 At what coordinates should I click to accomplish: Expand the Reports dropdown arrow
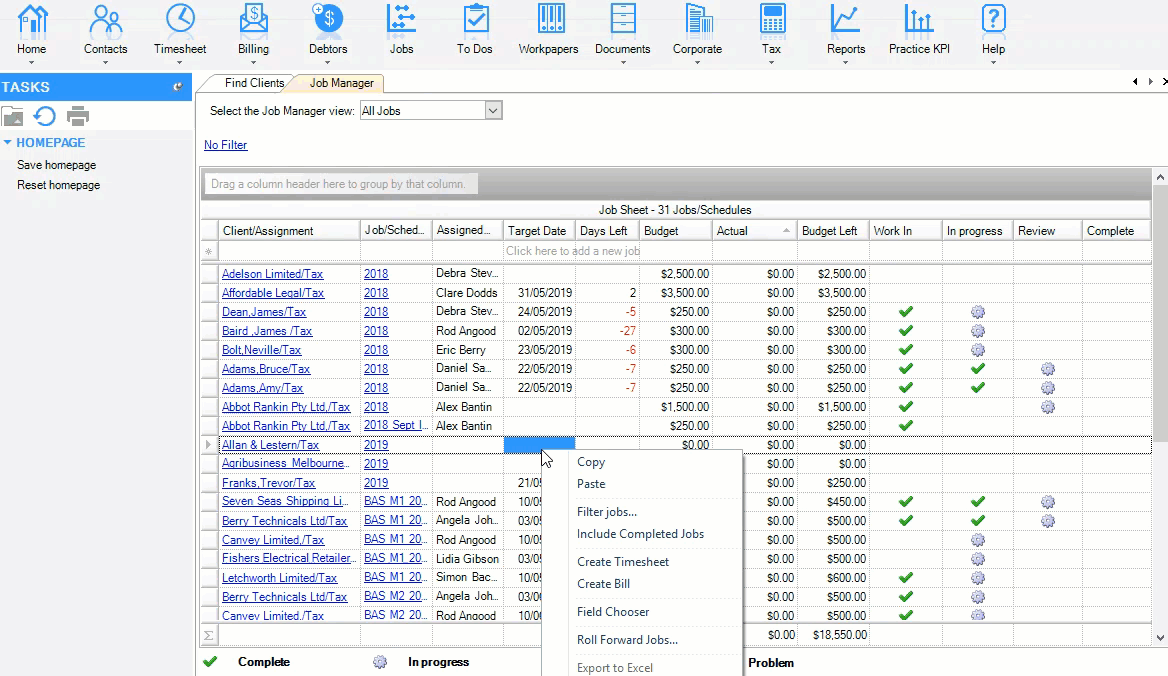846,63
